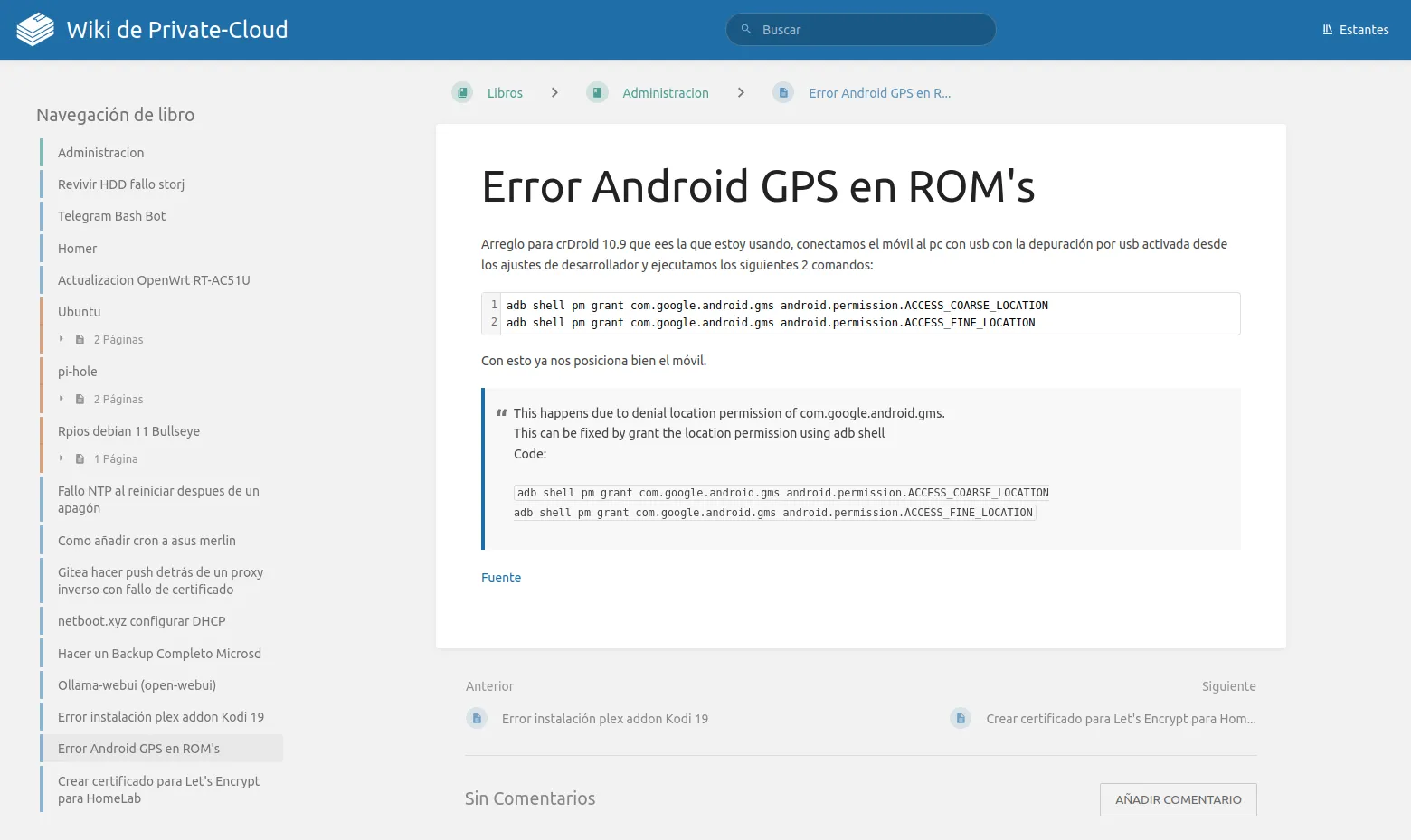
Task: Open Administracion breadcrumb link
Action: click(665, 93)
